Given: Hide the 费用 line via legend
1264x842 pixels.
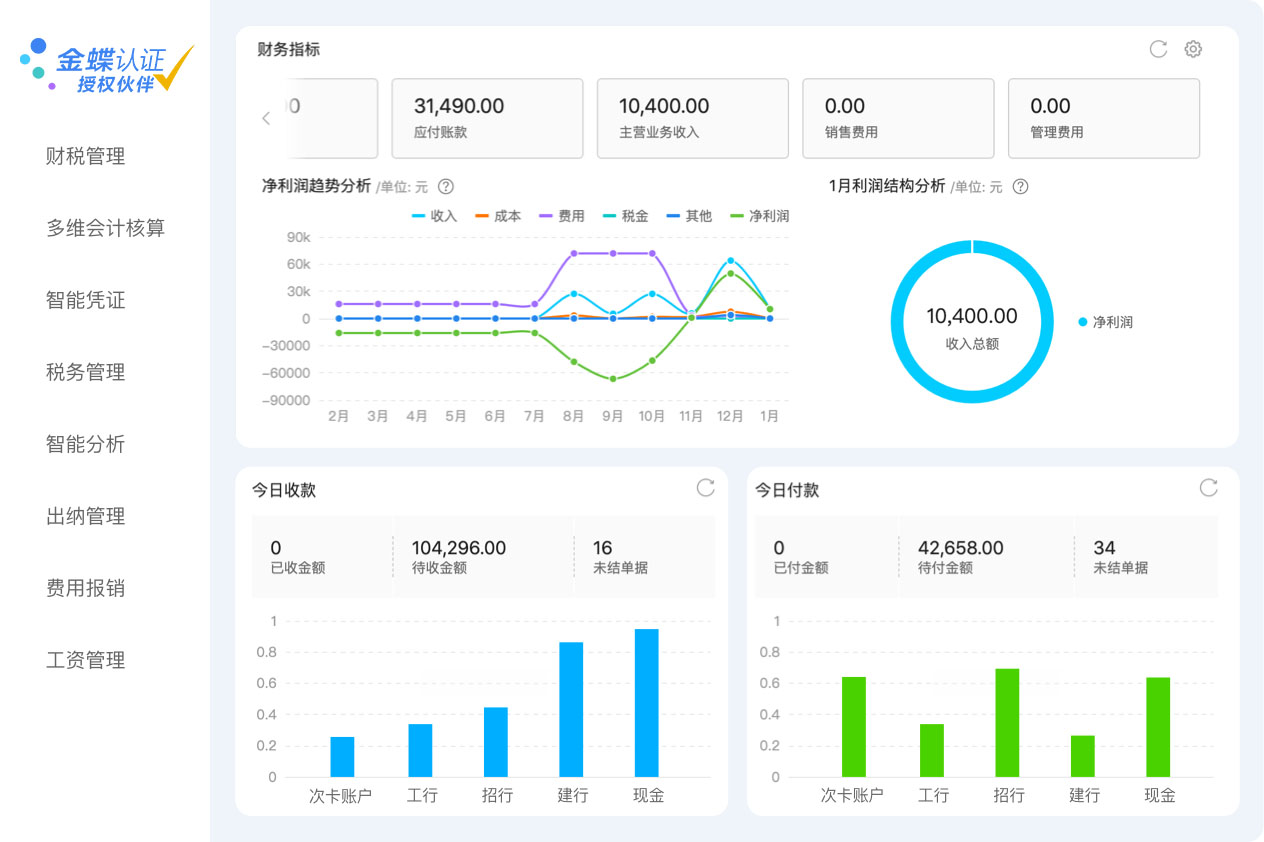Looking at the screenshot, I should (562, 216).
